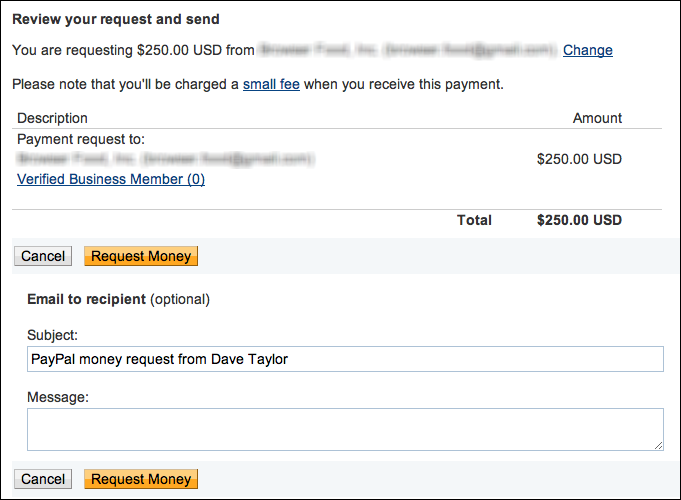Click the Message box resize handle
681x500 pixels.
coord(658,445)
